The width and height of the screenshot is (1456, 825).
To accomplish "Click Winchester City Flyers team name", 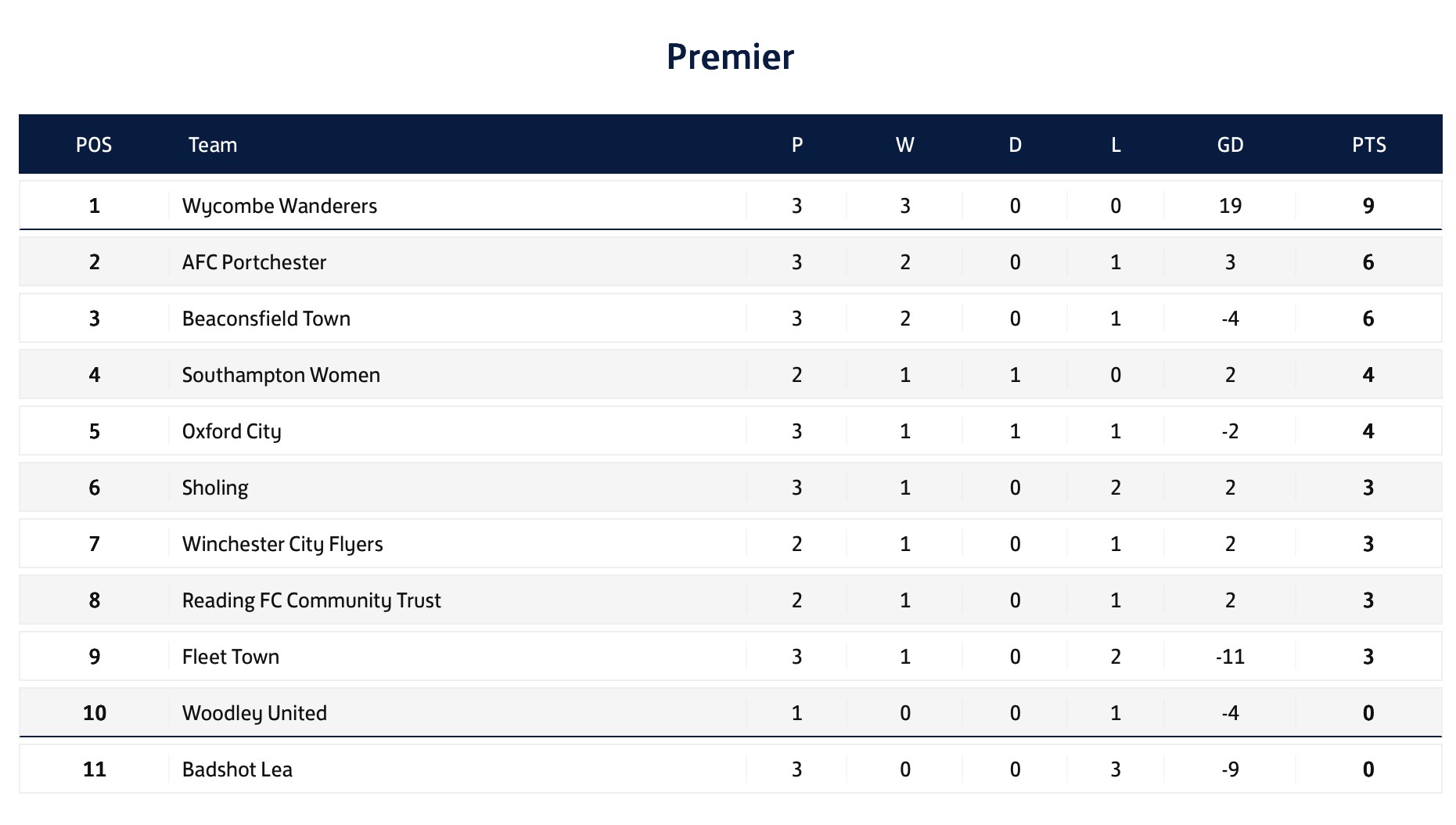I will pyautogui.click(x=282, y=544).
